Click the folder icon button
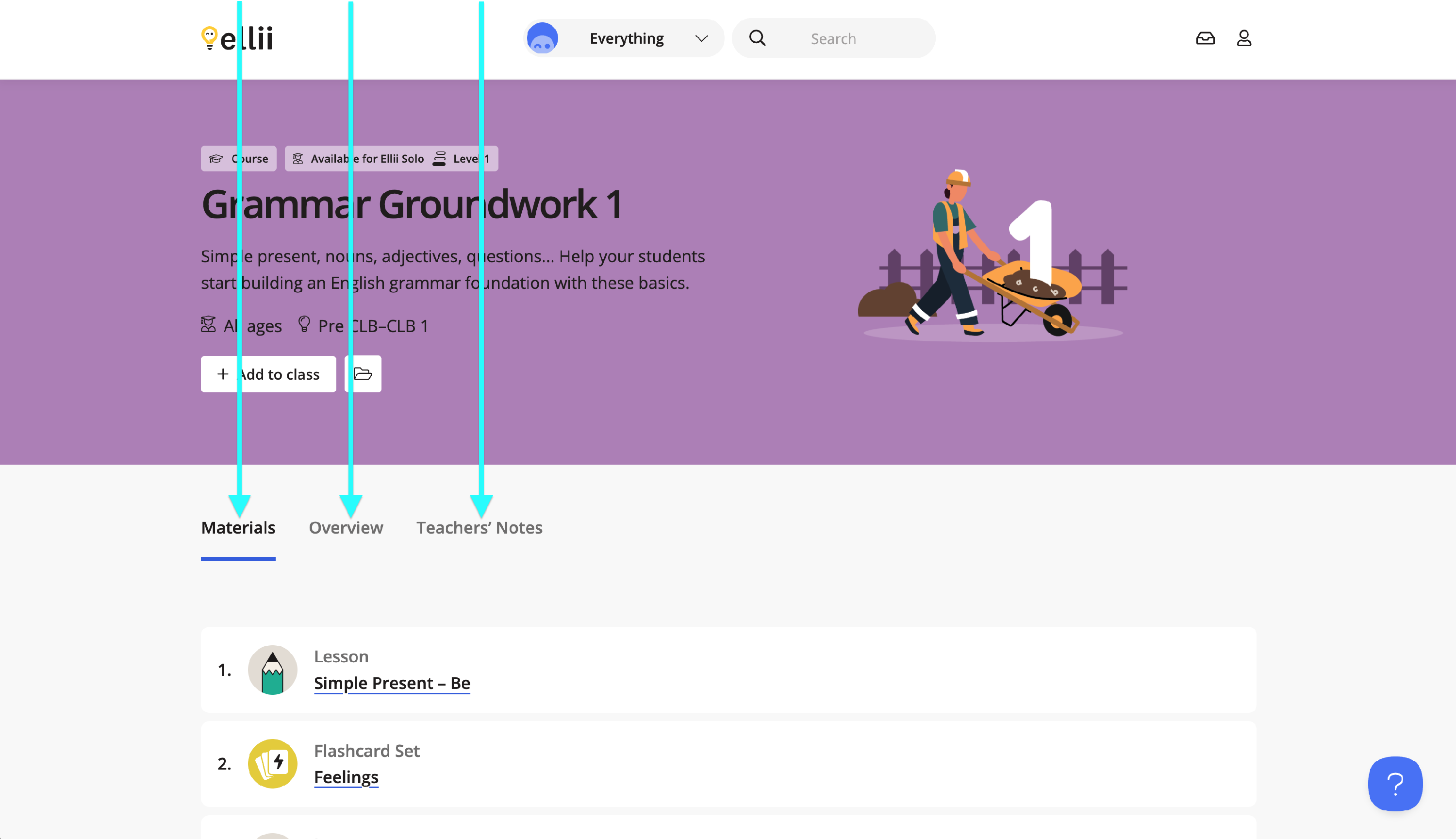 pyautogui.click(x=363, y=374)
